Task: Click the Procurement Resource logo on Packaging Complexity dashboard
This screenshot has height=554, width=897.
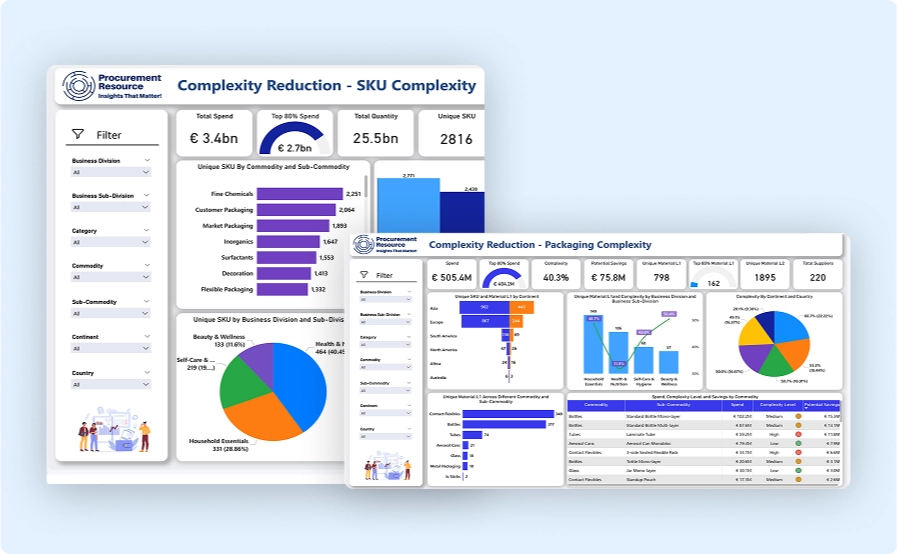Action: pyautogui.click(x=362, y=245)
